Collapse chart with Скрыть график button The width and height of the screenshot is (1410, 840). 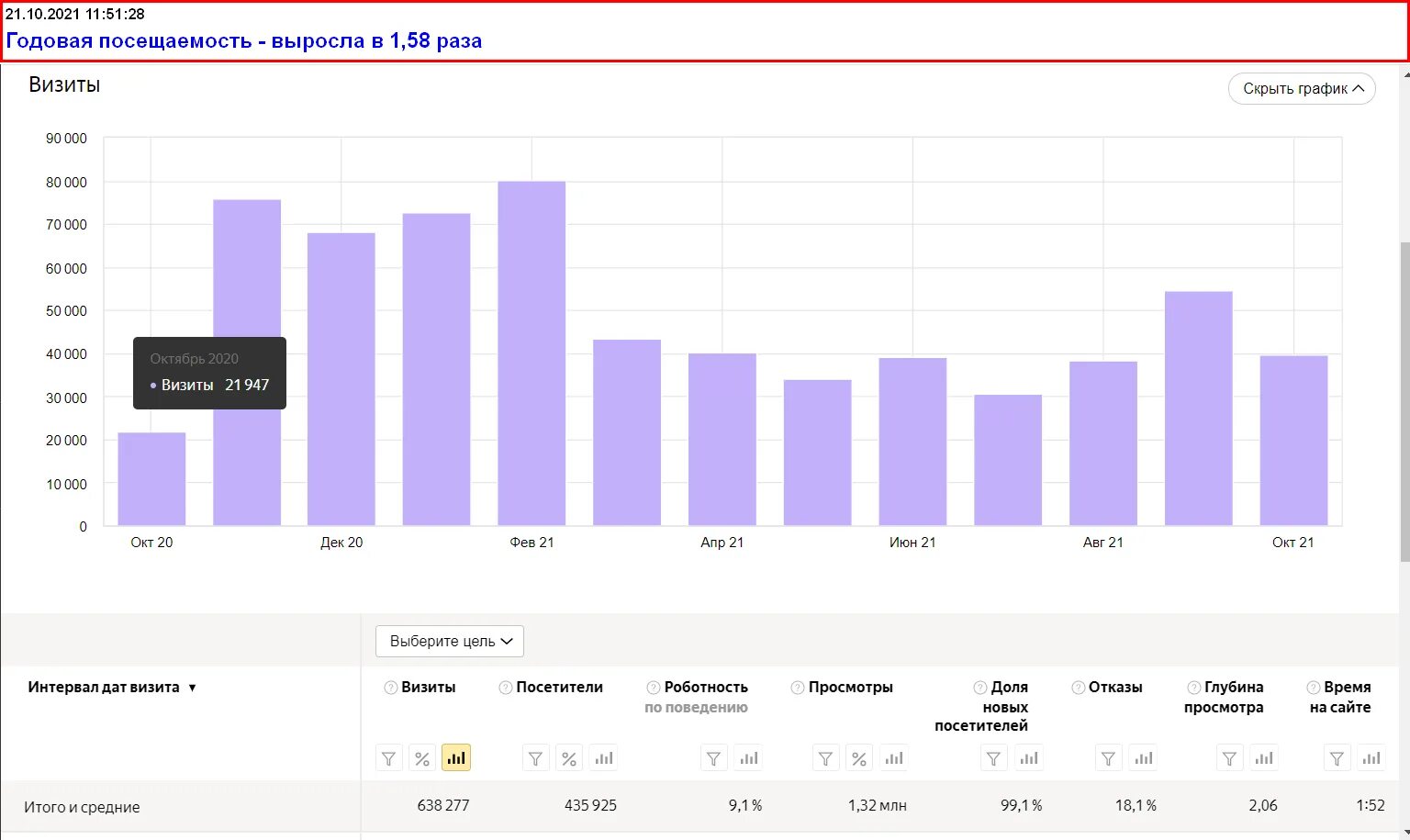pyautogui.click(x=1302, y=89)
